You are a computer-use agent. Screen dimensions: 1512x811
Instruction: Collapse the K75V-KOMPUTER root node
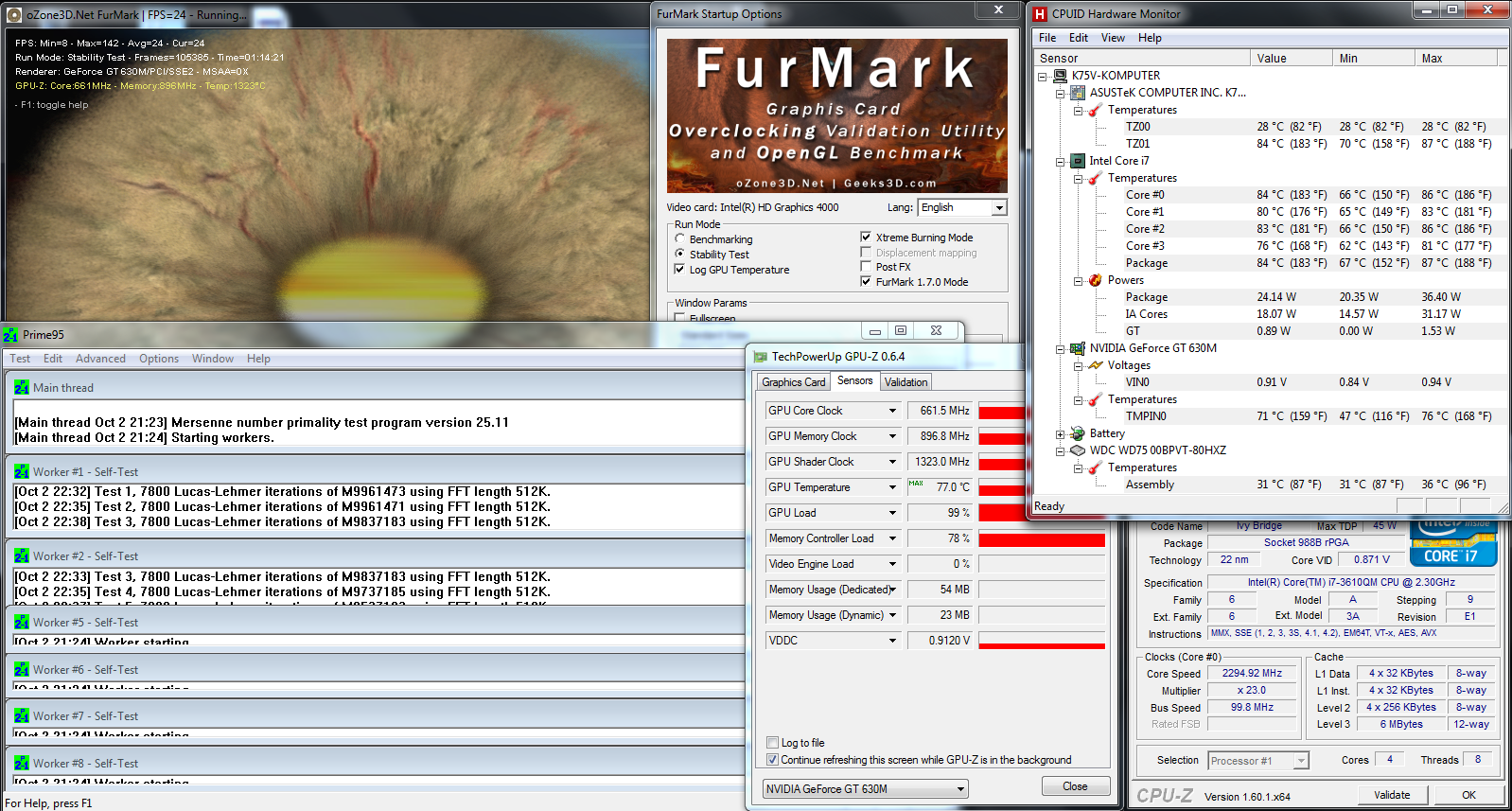coord(1044,77)
